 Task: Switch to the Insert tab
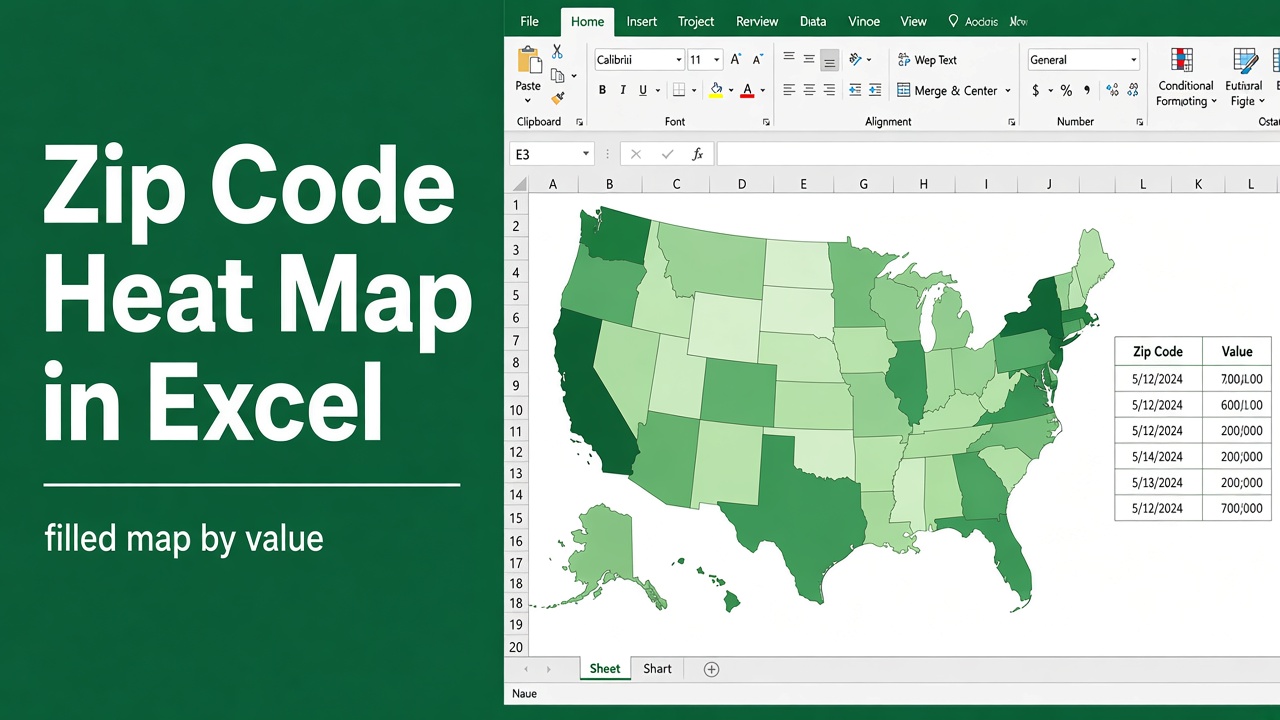(642, 21)
